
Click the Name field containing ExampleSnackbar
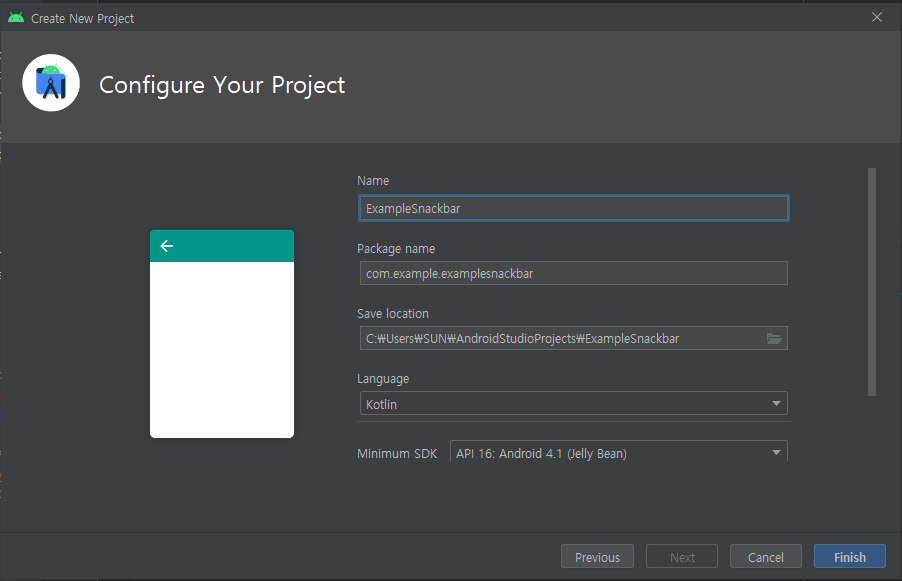574,208
